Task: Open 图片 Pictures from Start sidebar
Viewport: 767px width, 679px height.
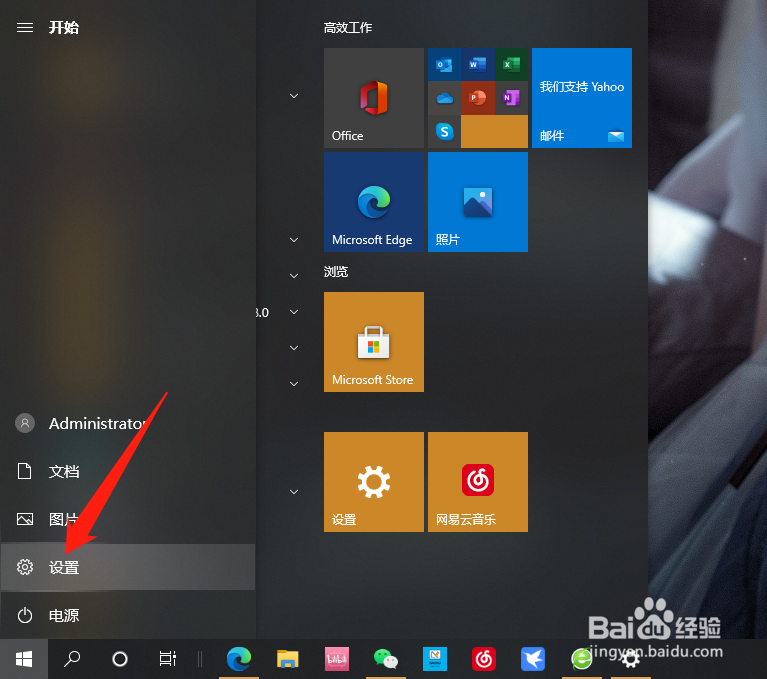Action: [128, 519]
